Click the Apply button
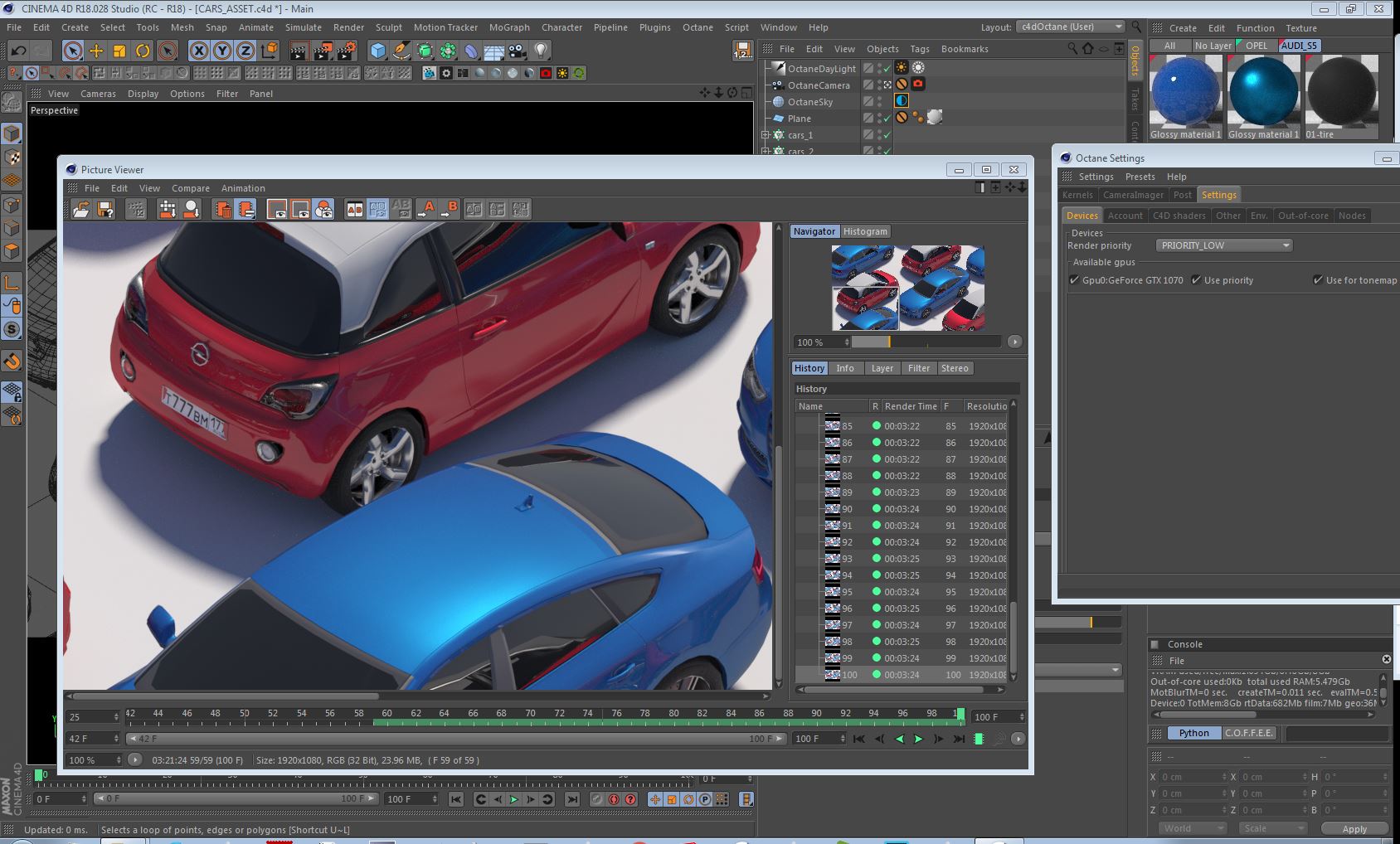1400x844 pixels. 1354,828
